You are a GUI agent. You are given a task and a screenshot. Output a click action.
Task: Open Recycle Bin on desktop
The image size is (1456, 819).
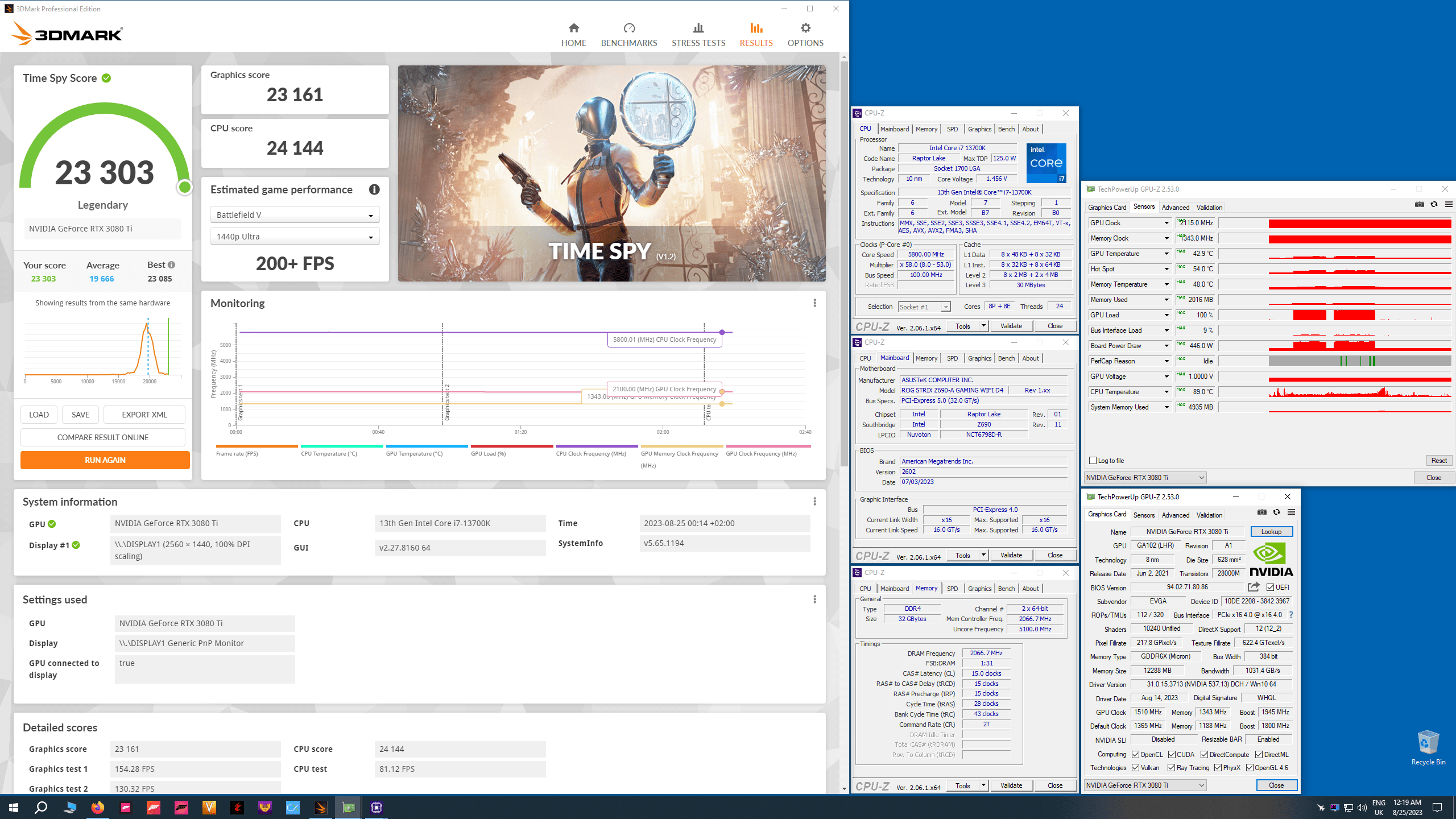1428,748
